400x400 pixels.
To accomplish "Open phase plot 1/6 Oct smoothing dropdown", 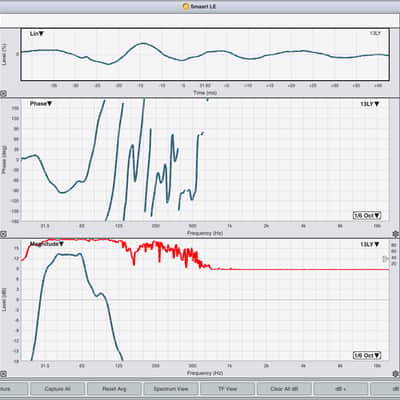I will (x=367, y=215).
